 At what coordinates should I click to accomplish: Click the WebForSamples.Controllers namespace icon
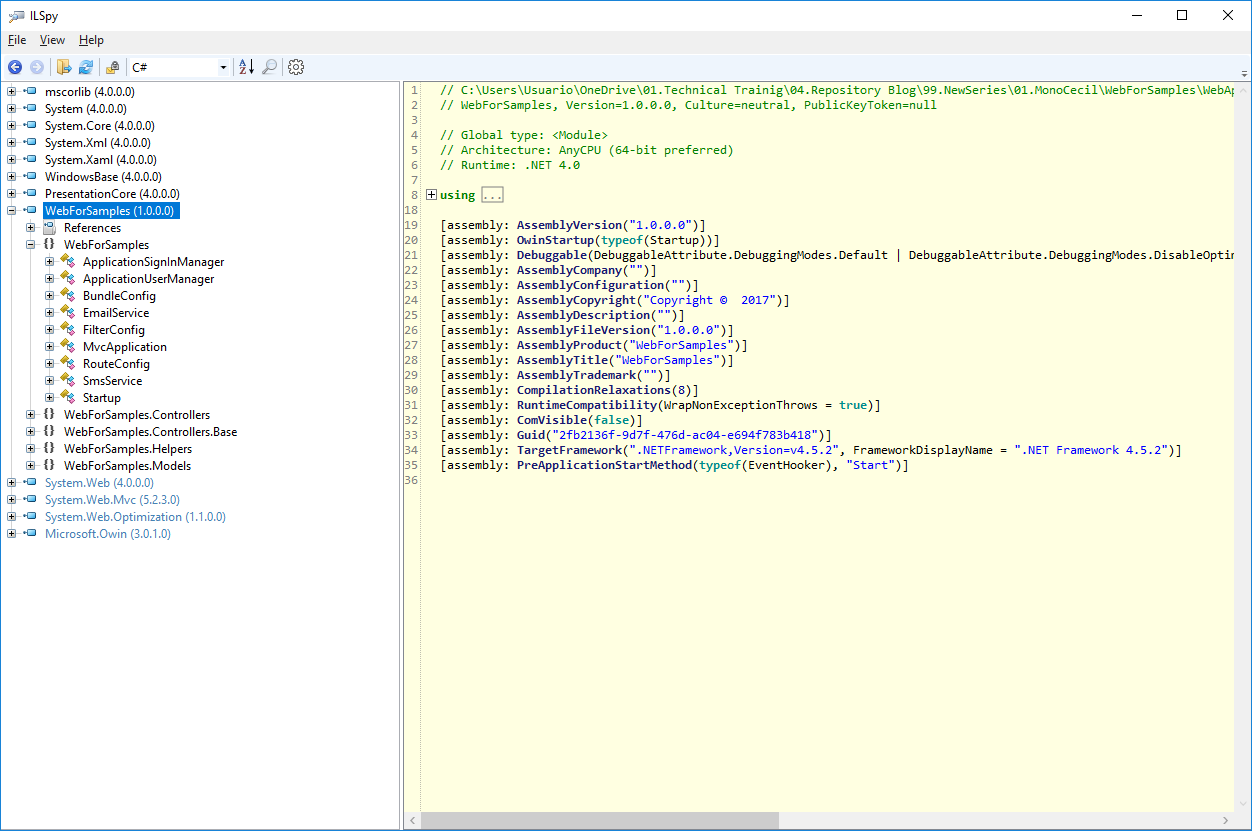click(49, 415)
